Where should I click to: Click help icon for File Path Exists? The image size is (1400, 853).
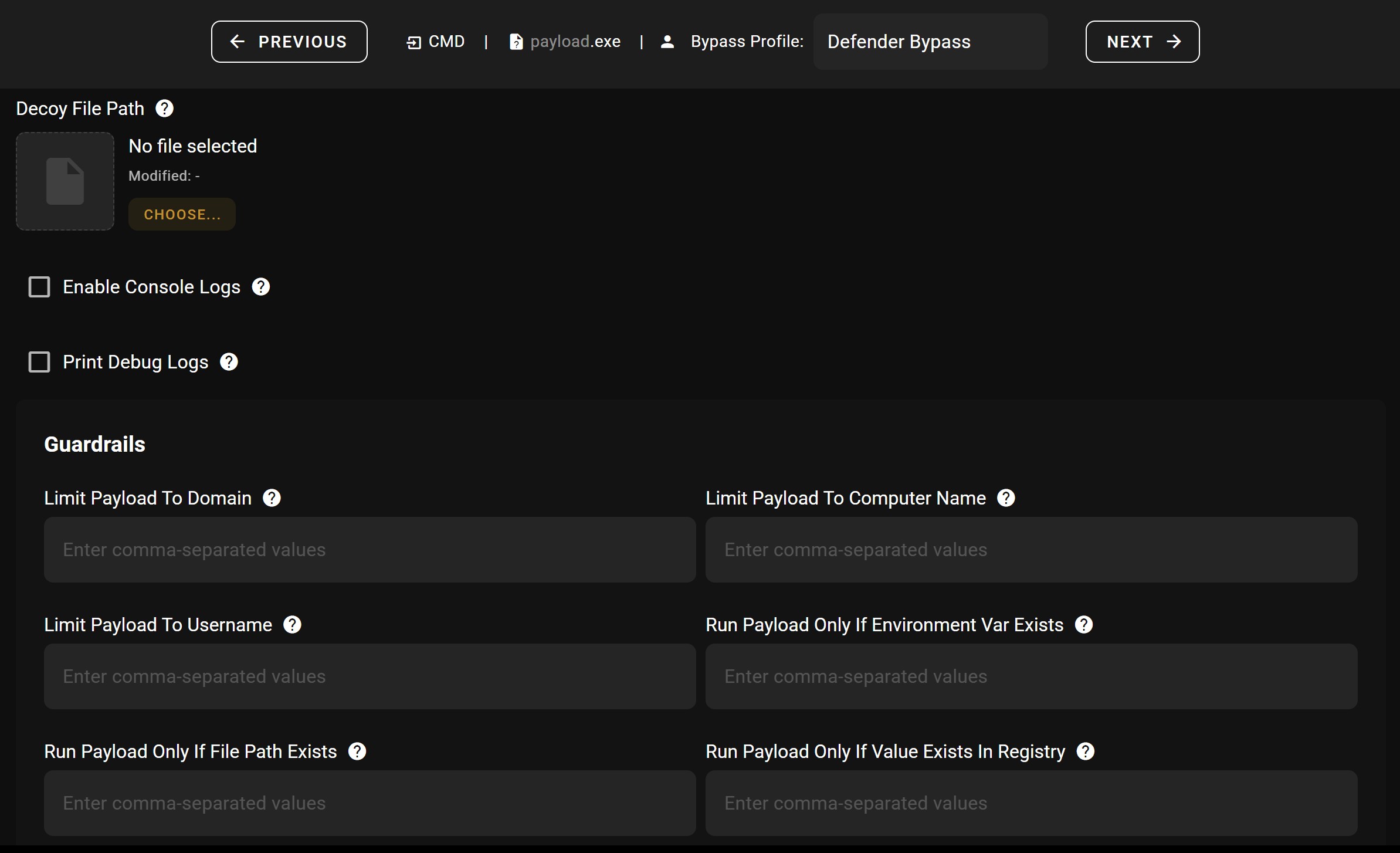[357, 752]
